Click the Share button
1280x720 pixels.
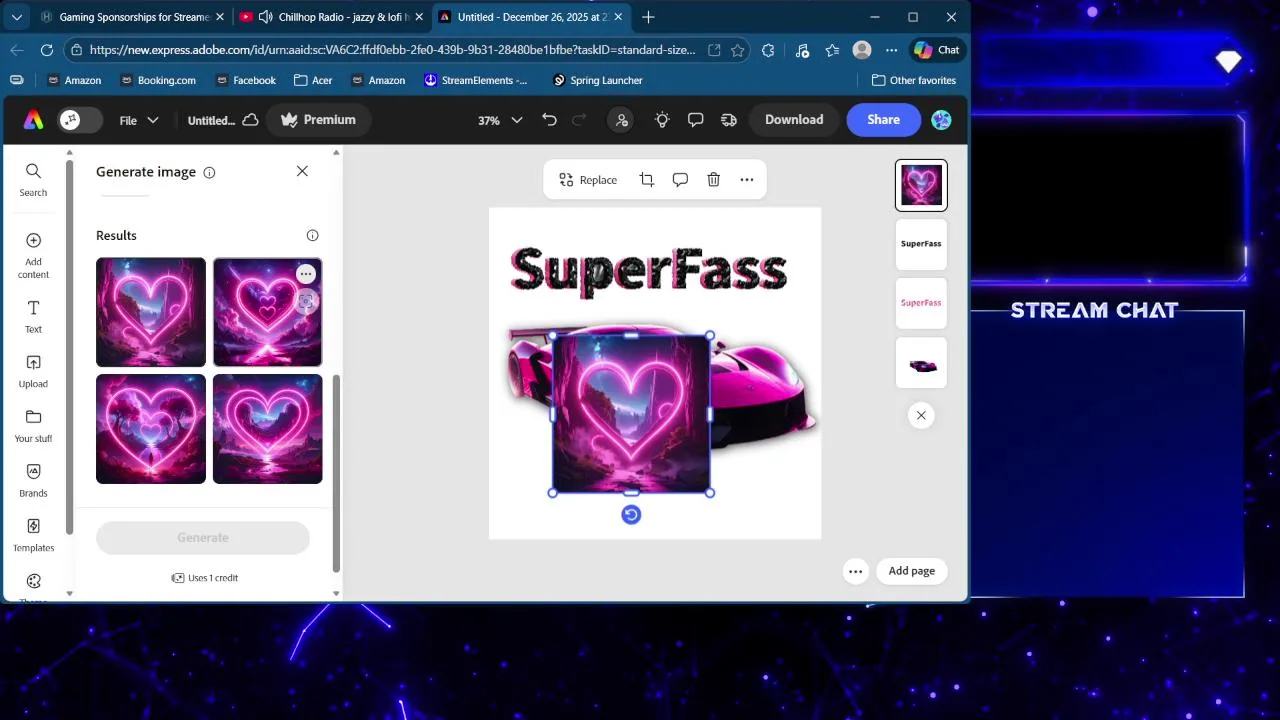pos(883,120)
